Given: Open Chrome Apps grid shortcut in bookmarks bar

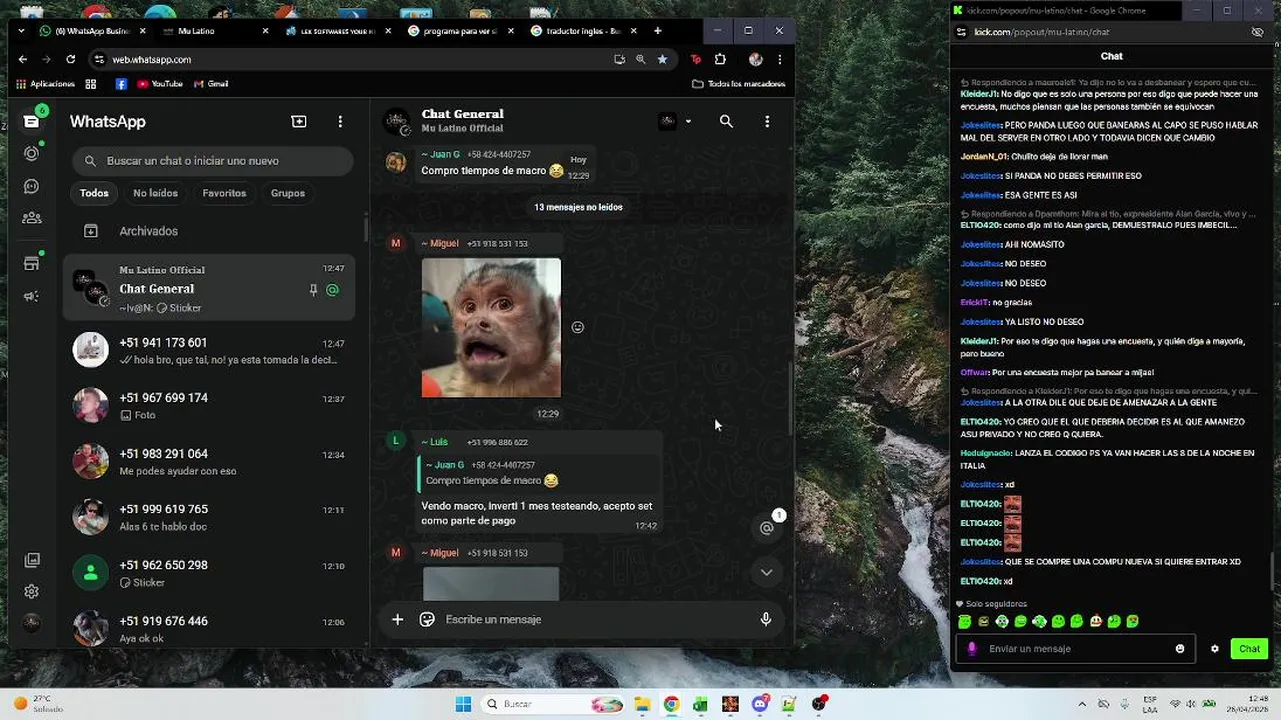Looking at the screenshot, I should click(x=91, y=84).
